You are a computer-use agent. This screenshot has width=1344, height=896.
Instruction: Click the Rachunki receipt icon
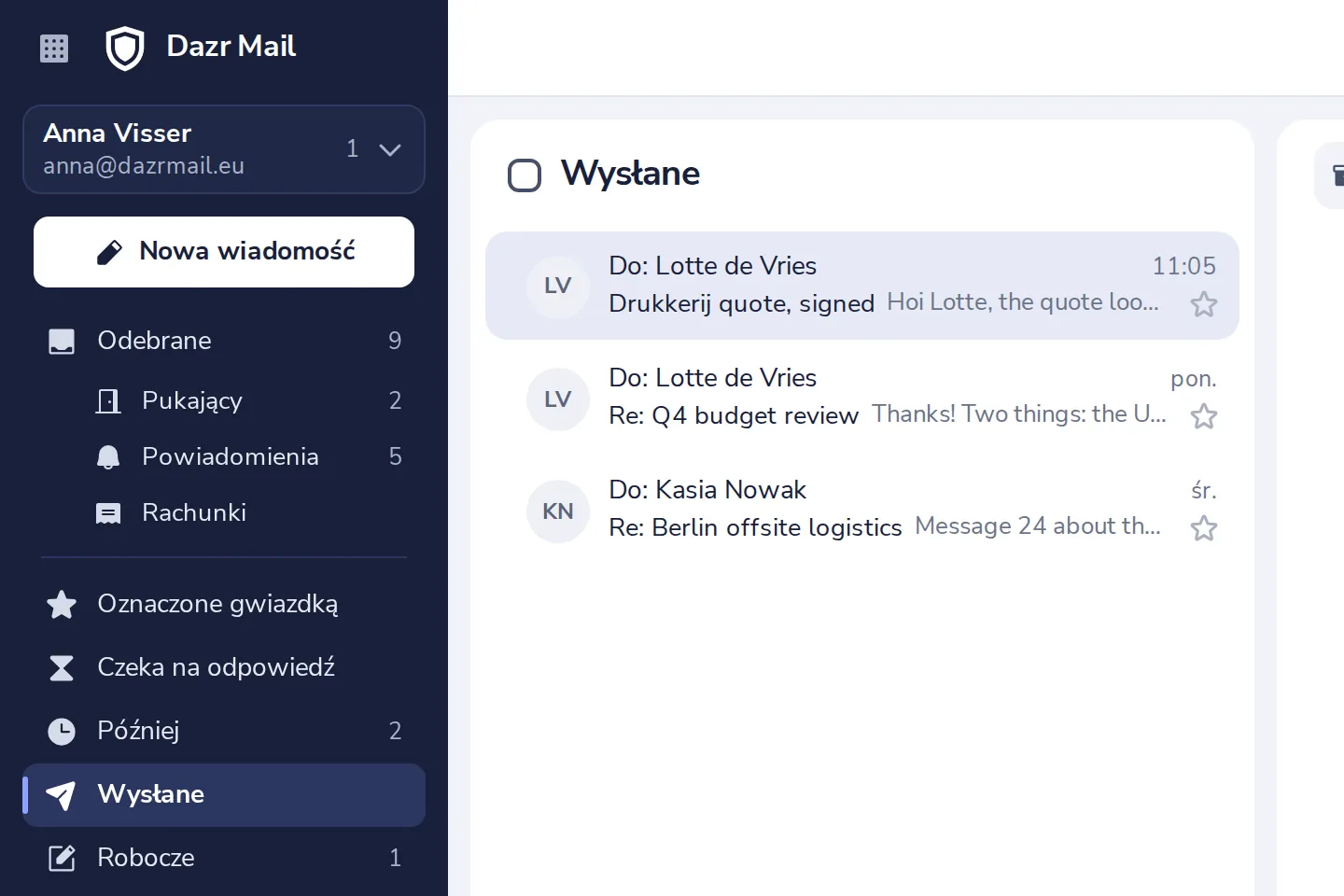tap(108, 512)
